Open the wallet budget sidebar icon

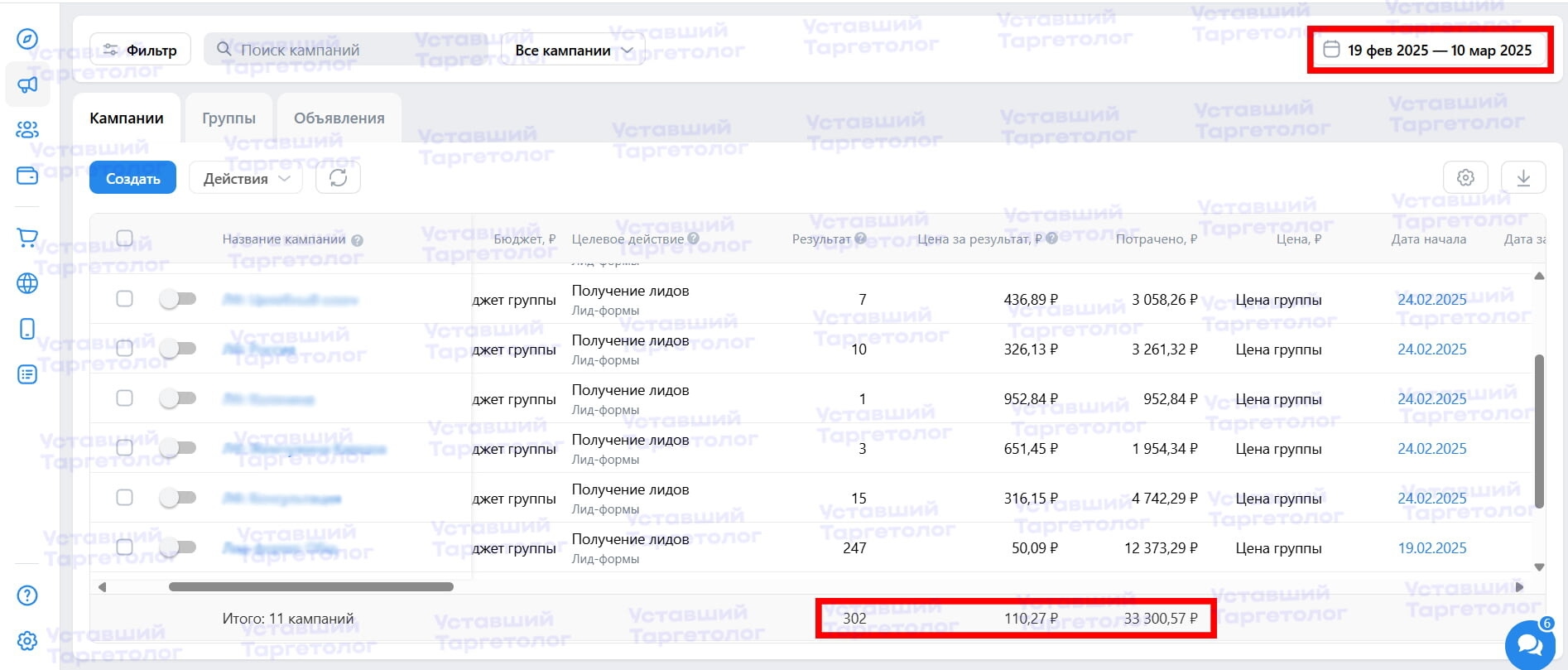[x=27, y=176]
